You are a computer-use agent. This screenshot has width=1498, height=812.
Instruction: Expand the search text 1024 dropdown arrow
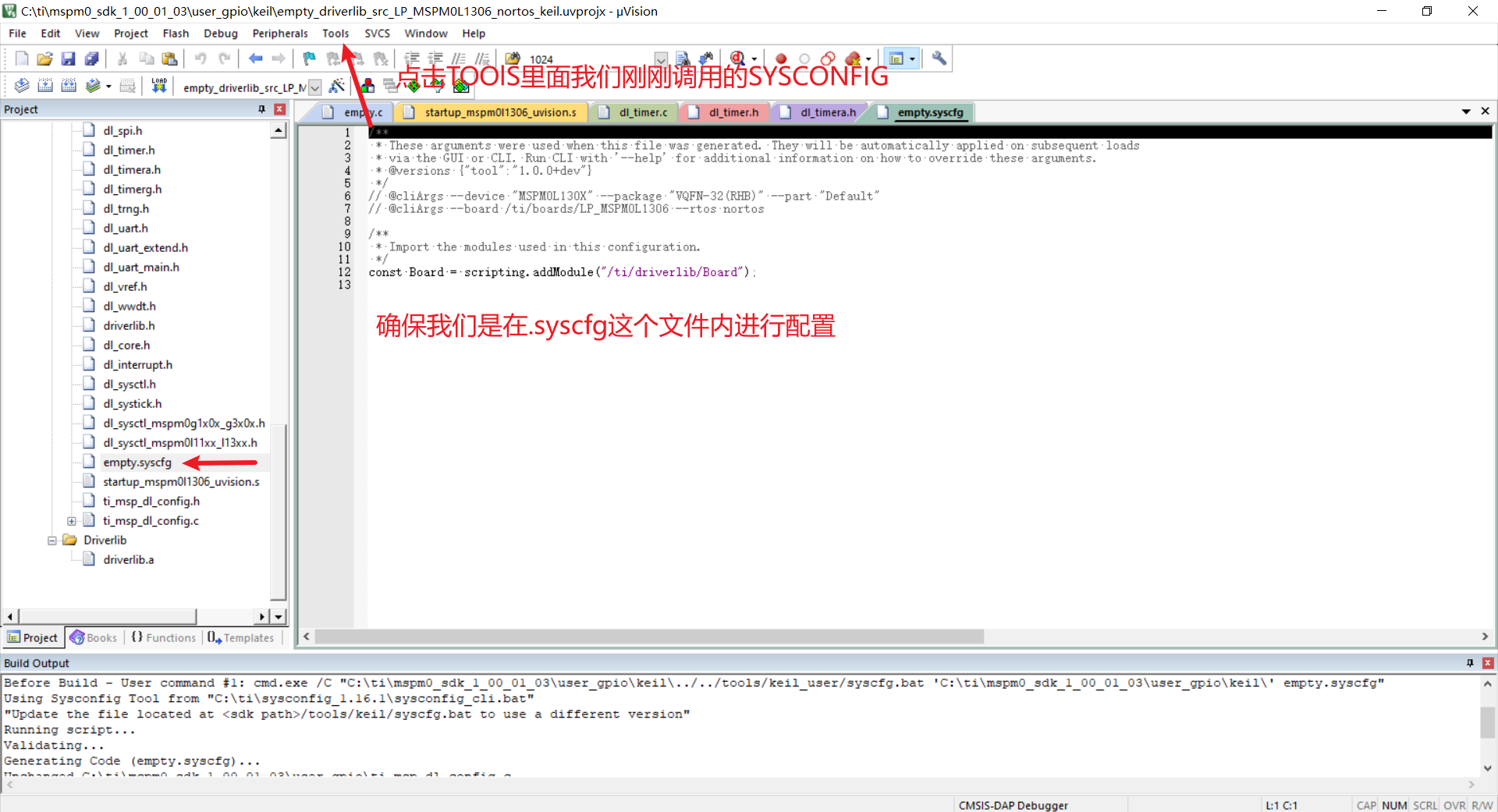click(661, 59)
